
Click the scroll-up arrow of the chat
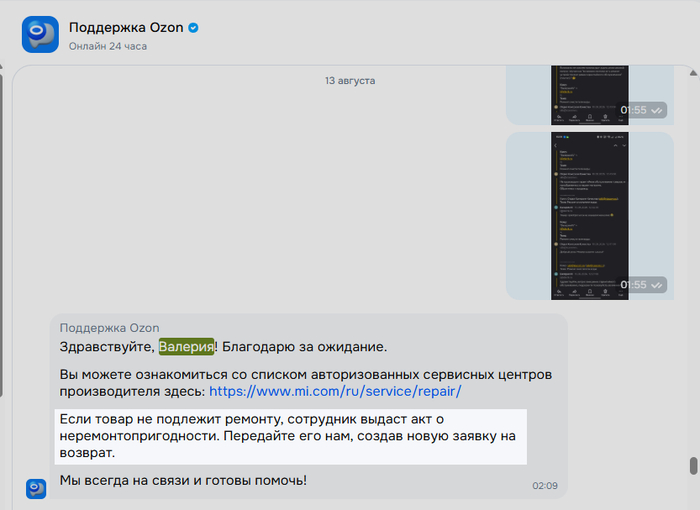pyautogui.click(x=693, y=73)
